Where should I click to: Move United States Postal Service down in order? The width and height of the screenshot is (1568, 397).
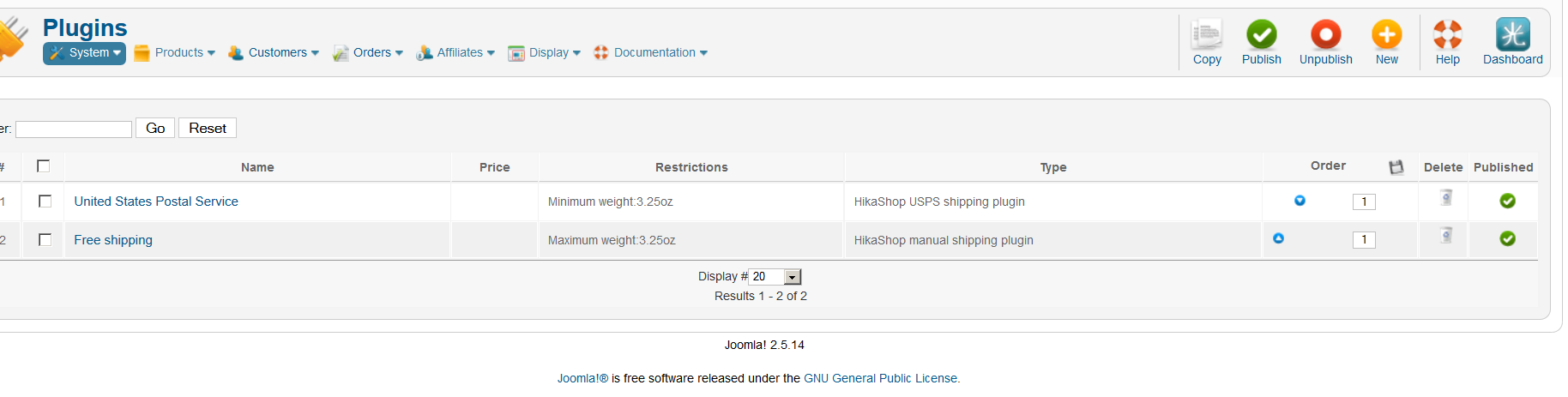[x=1300, y=201]
